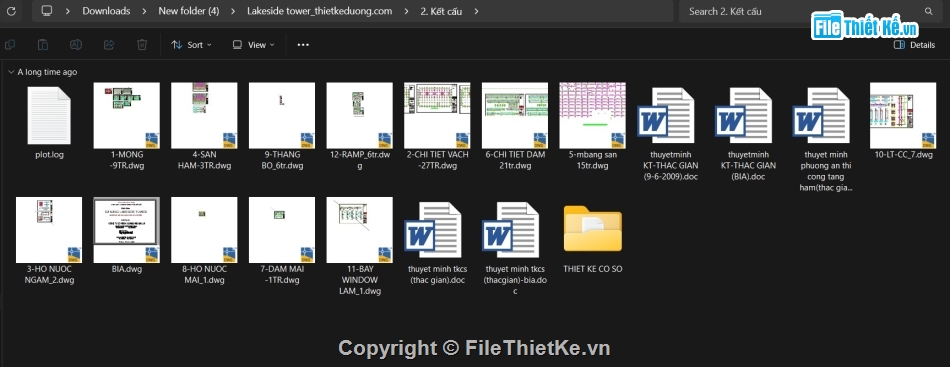Select thuyet minh phuong an thi cong Word icon
Screen dimensions: 950x367
coord(821,115)
